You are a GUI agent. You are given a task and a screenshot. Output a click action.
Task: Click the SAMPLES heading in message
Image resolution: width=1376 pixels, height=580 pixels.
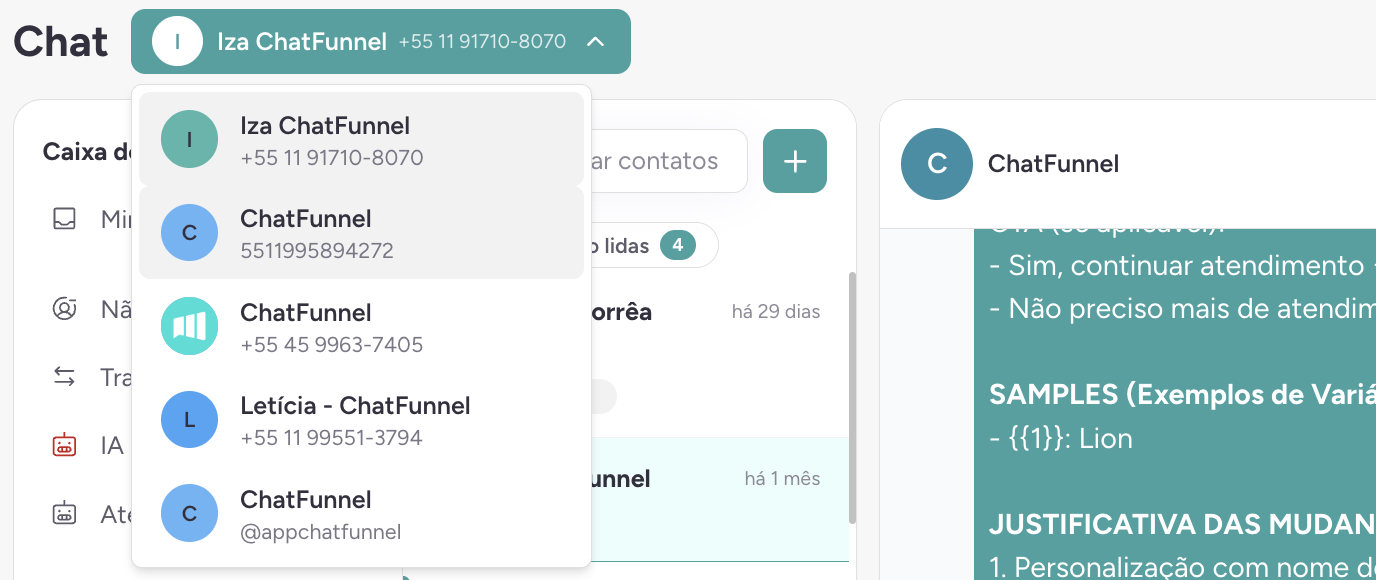1182,394
